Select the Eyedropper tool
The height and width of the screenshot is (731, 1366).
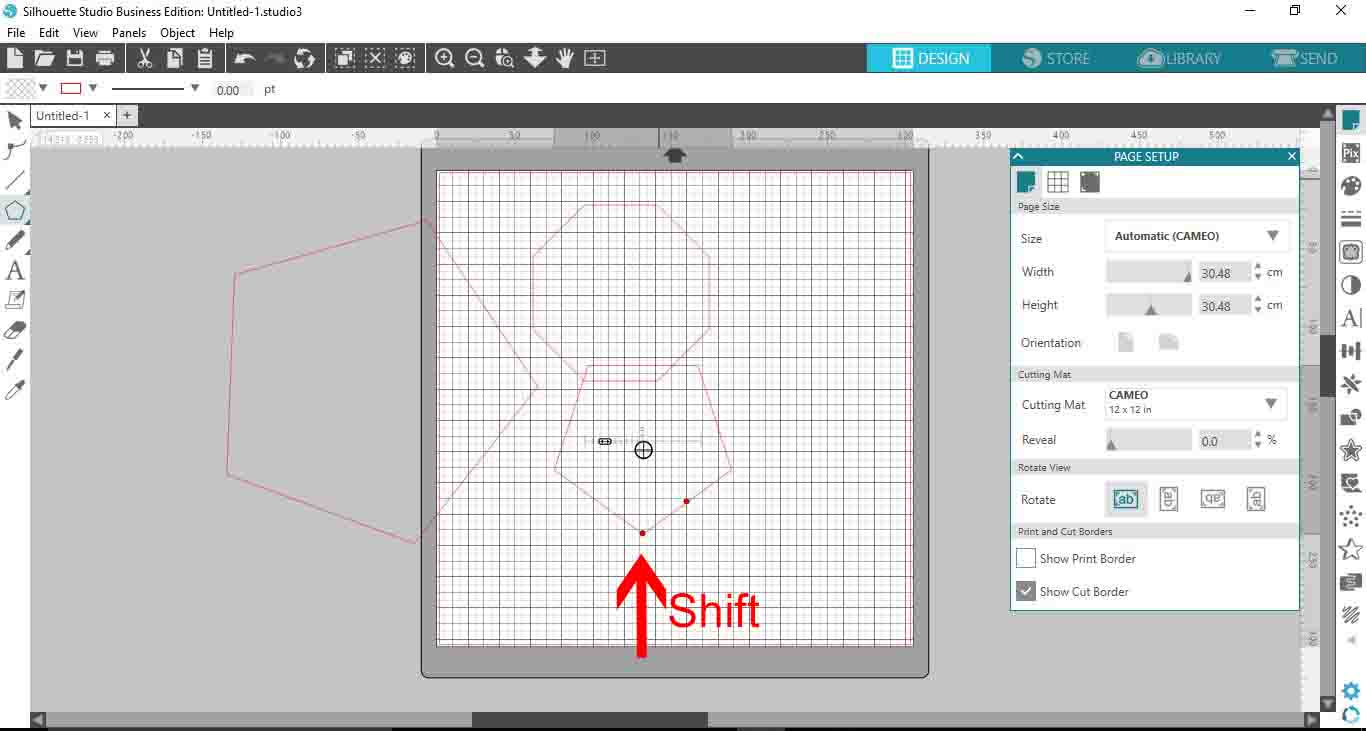[x=15, y=390]
